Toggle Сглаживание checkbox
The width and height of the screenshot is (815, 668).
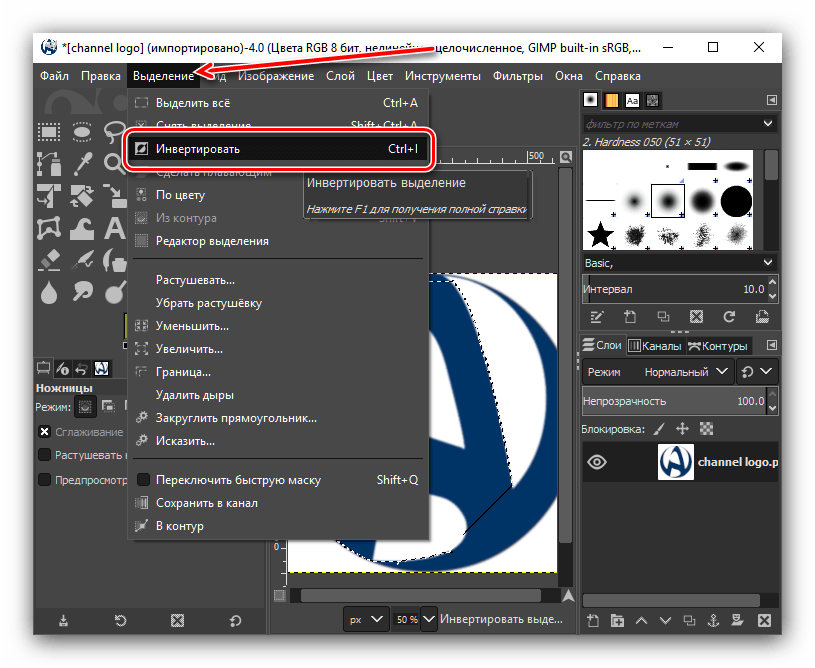point(45,431)
